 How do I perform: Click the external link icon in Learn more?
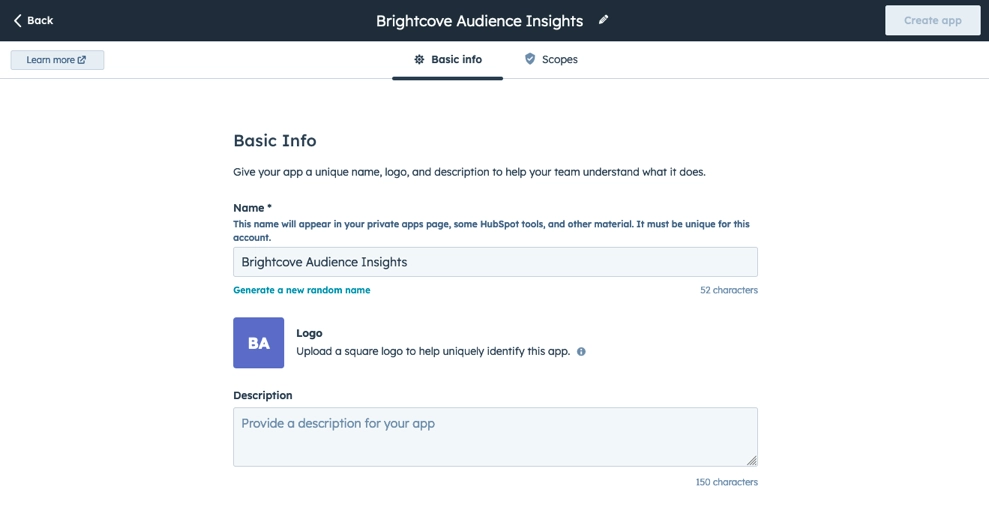[x=82, y=60]
